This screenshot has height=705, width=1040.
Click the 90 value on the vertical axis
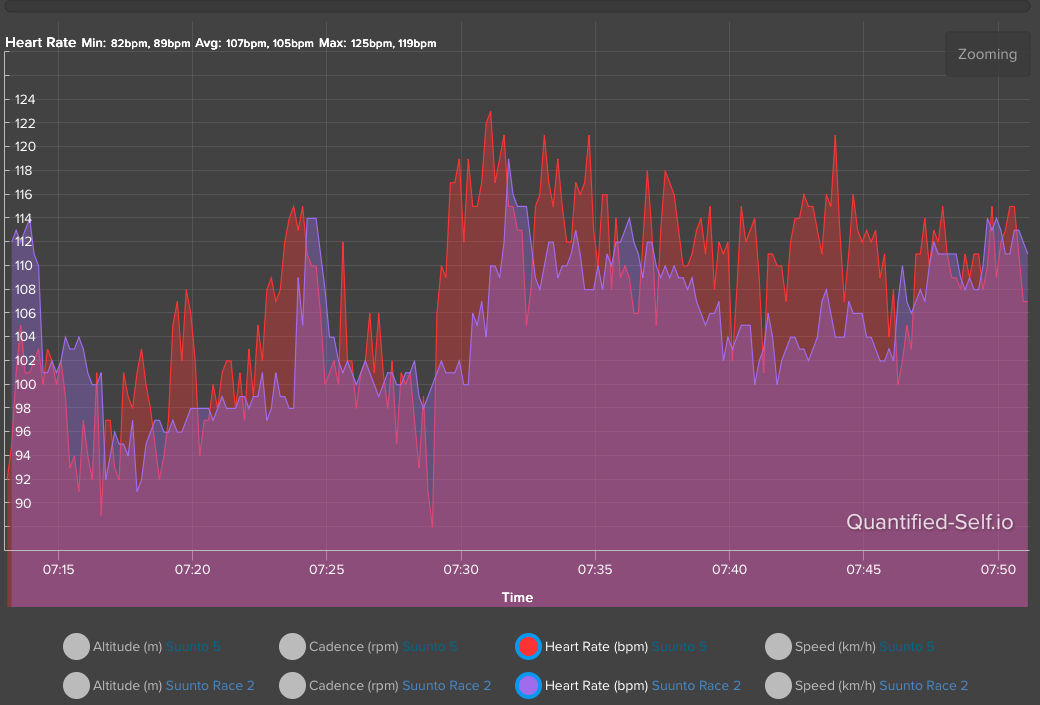24,503
